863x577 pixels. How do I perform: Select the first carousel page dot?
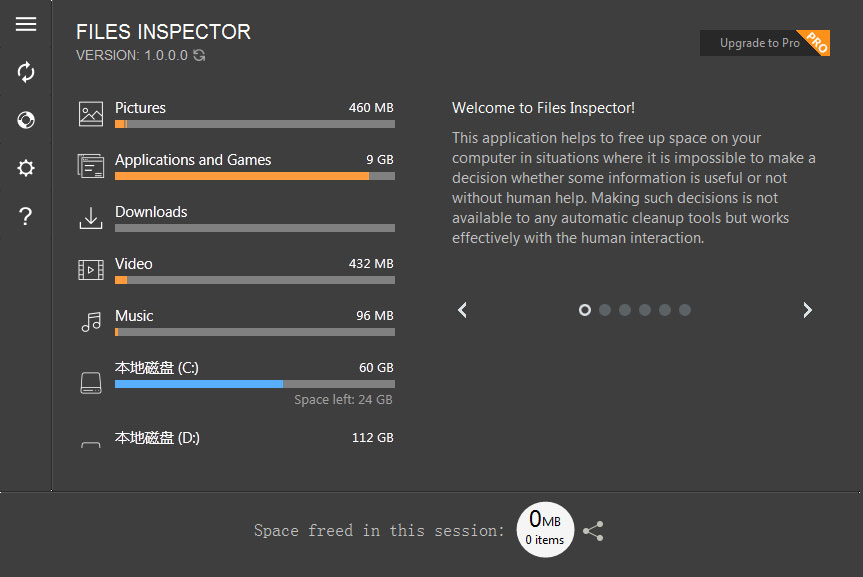click(585, 310)
